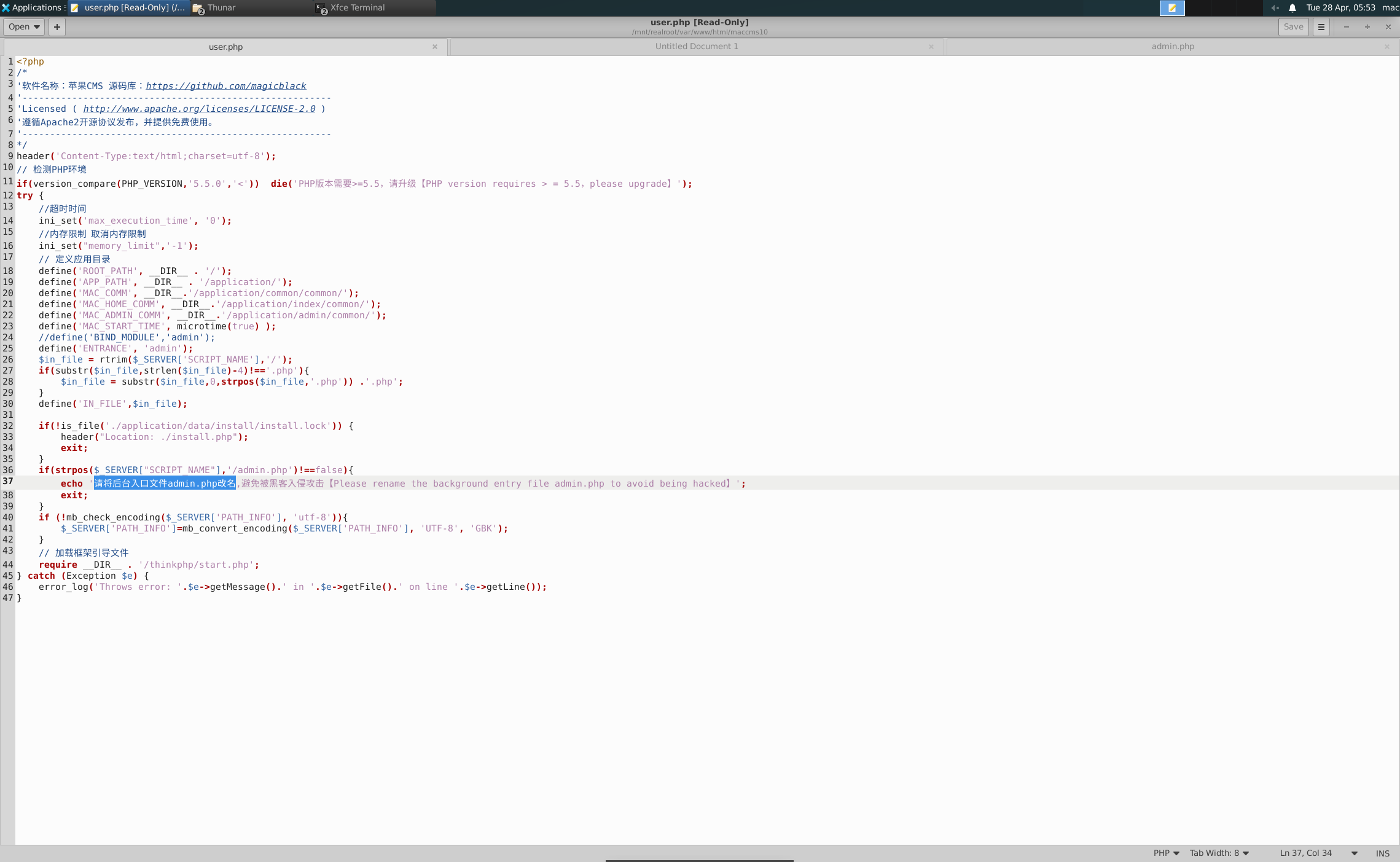The width and height of the screenshot is (1400, 862).
Task: Close the Untitled Document 1 tab
Action: click(x=931, y=47)
